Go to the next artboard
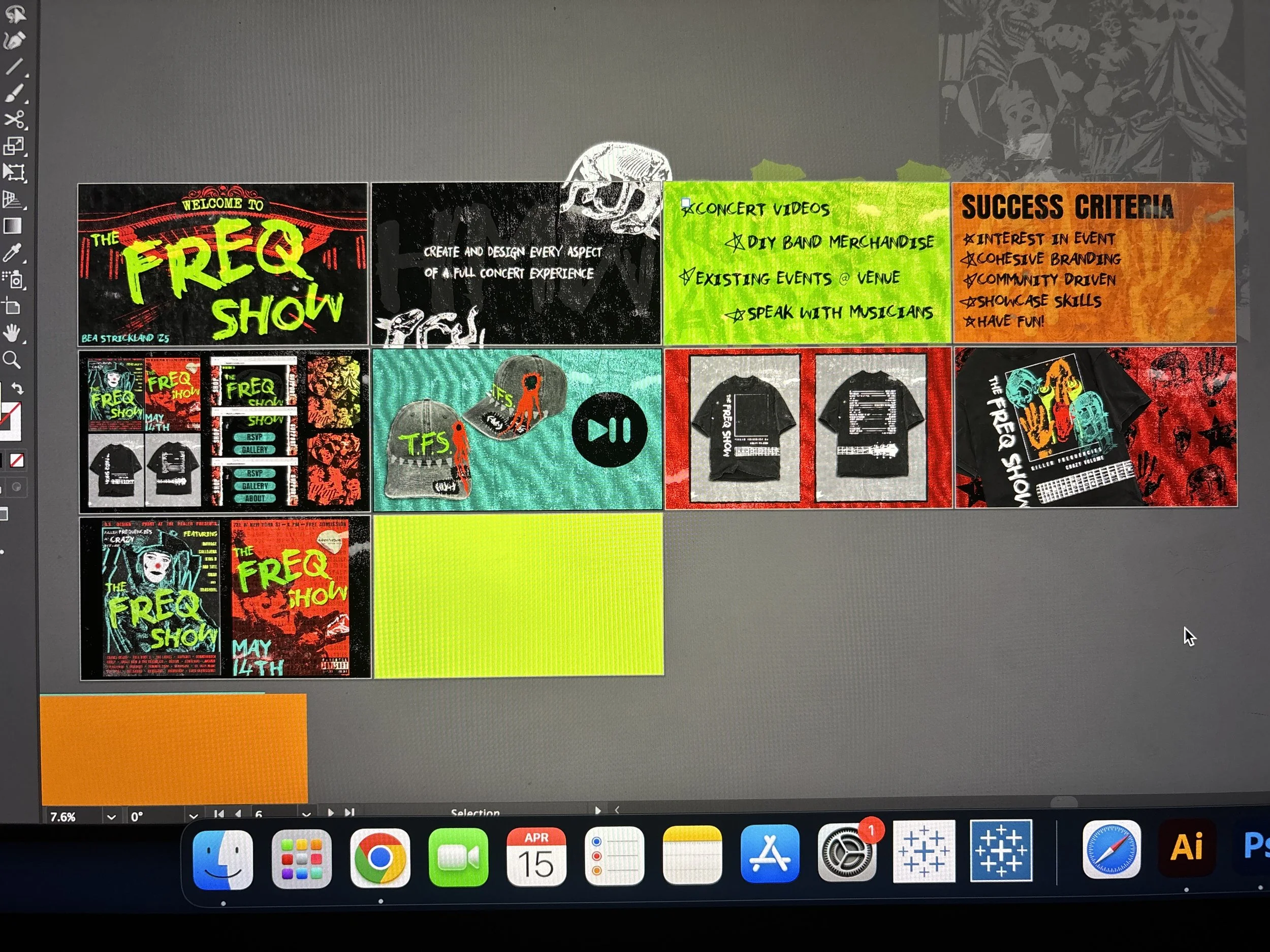The image size is (1270, 952). click(331, 813)
